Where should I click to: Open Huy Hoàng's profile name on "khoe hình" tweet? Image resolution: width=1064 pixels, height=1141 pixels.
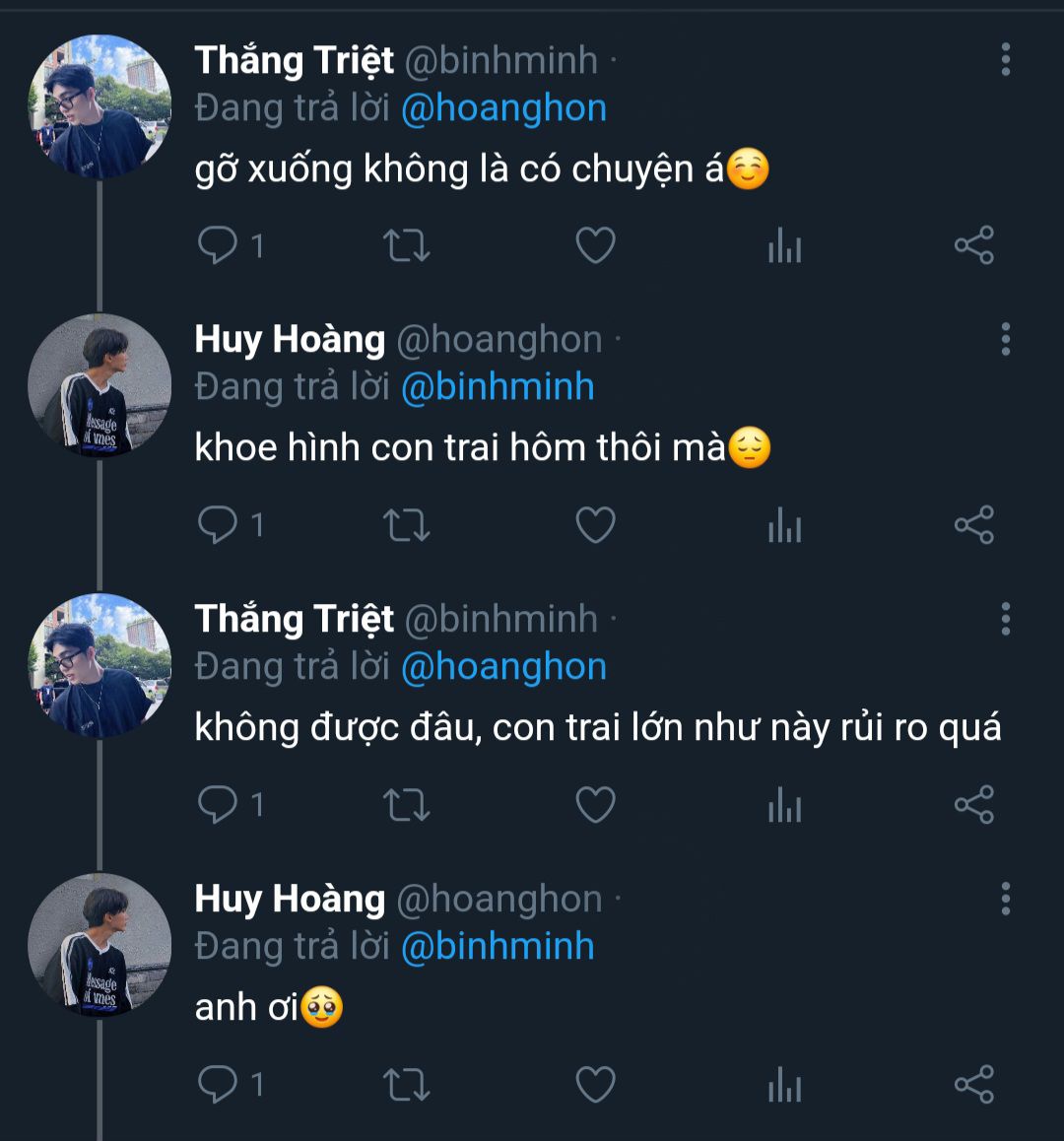click(290, 340)
